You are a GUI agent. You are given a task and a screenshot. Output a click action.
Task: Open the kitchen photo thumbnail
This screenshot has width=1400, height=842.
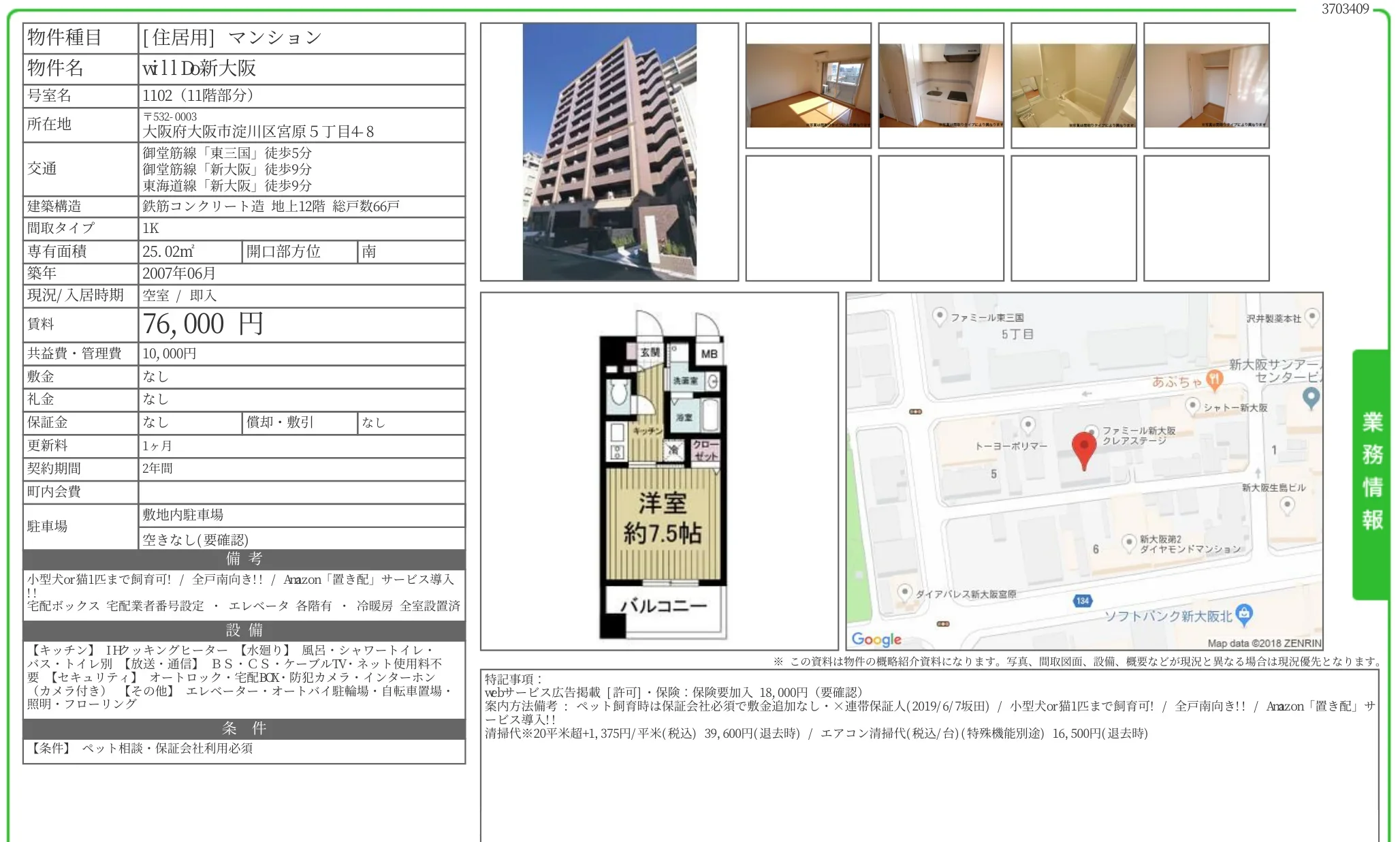[941, 86]
